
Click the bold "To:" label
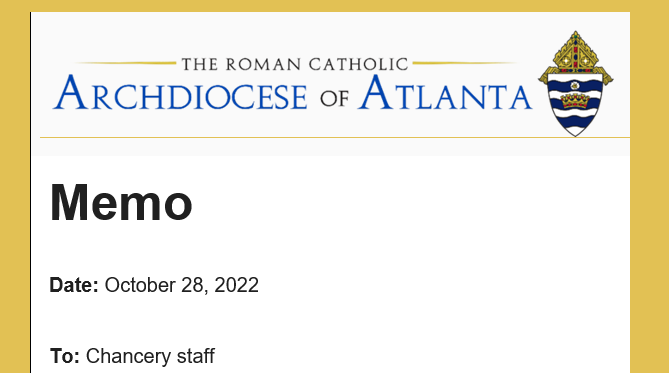[x=64, y=356]
